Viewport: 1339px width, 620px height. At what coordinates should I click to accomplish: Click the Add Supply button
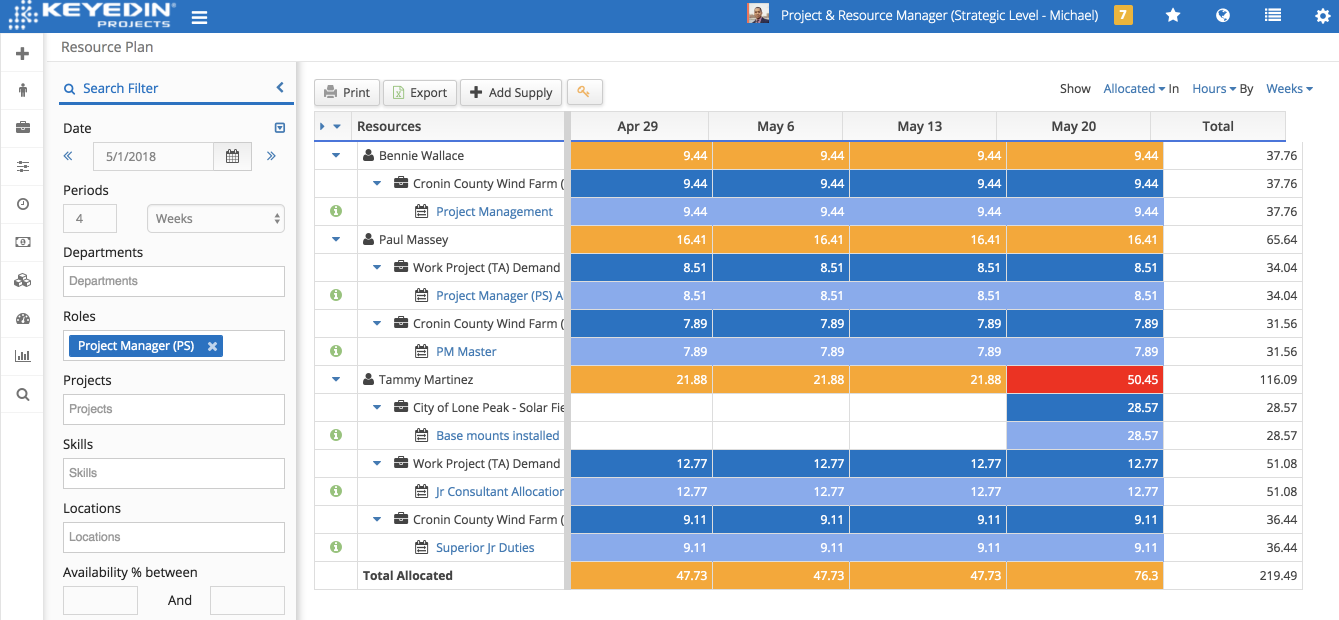pyautogui.click(x=511, y=93)
